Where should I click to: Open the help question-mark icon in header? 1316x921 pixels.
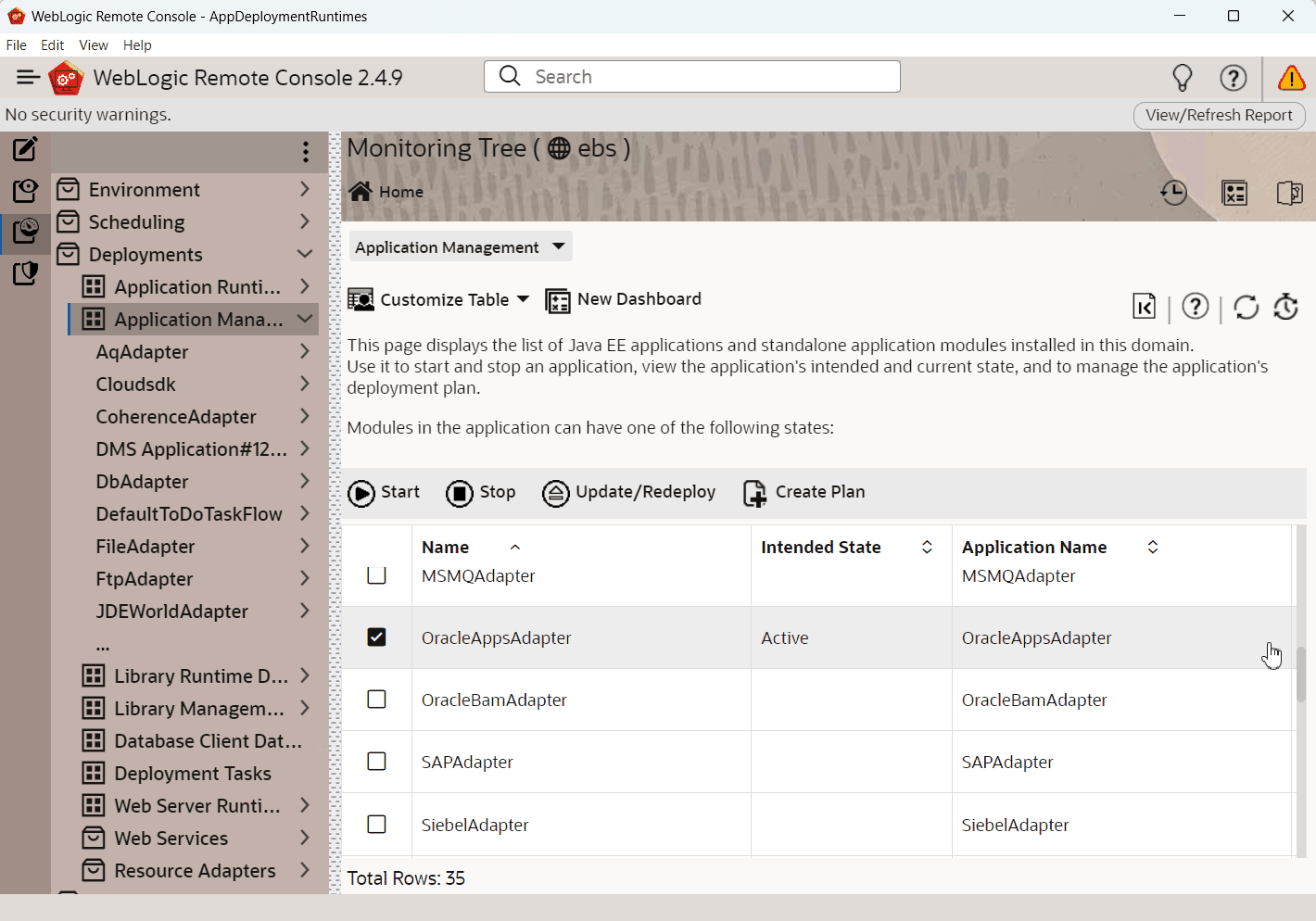pyautogui.click(x=1234, y=78)
